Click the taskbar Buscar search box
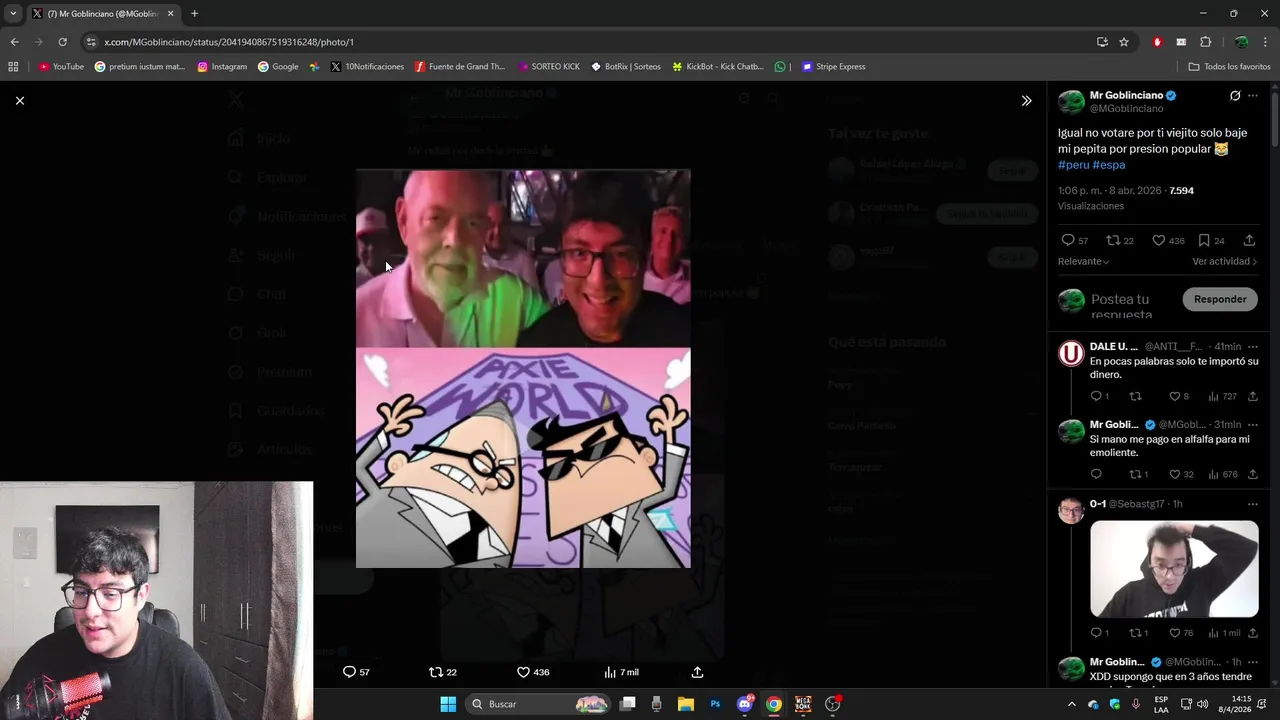This screenshot has width=1280, height=720. click(x=540, y=704)
